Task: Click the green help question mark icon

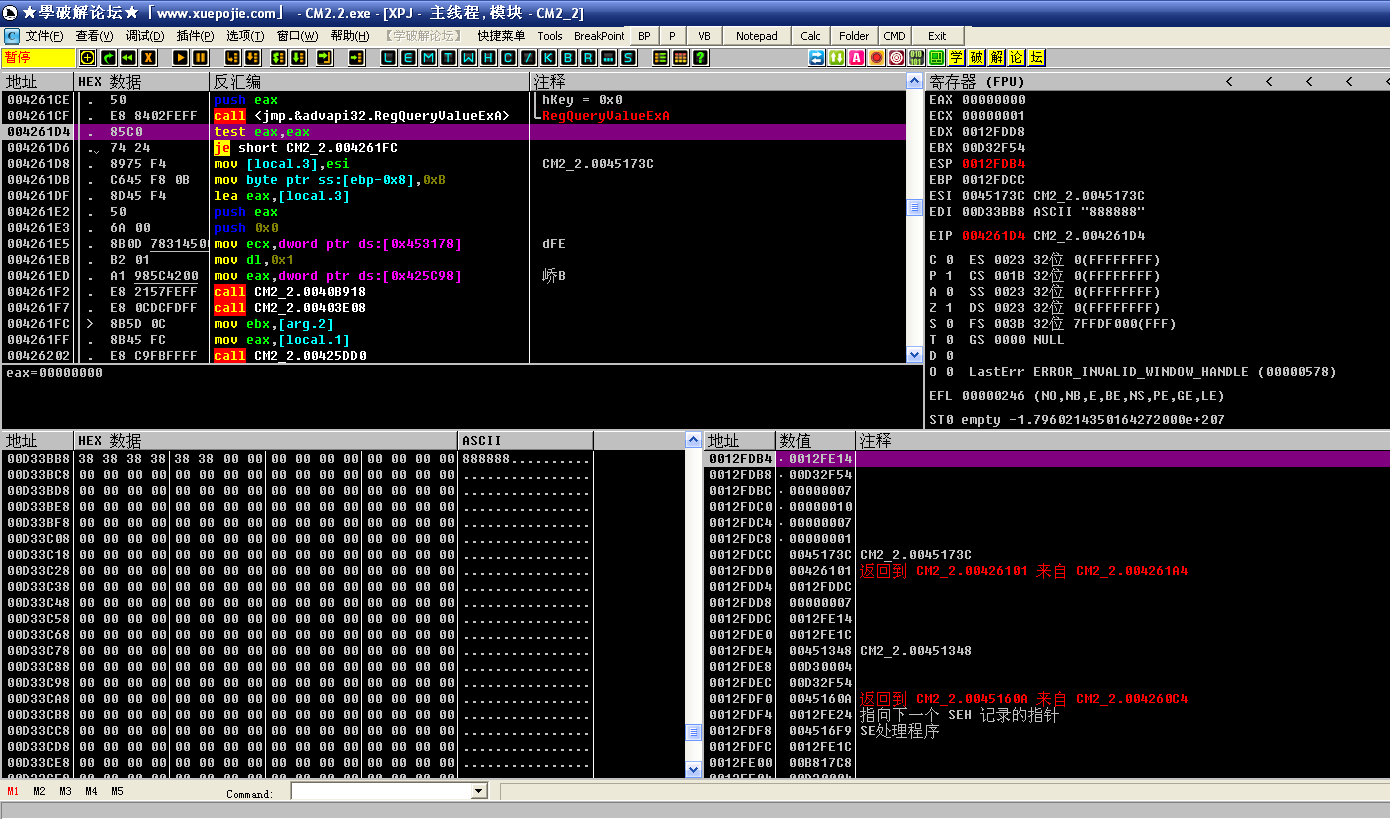Action: coord(700,58)
